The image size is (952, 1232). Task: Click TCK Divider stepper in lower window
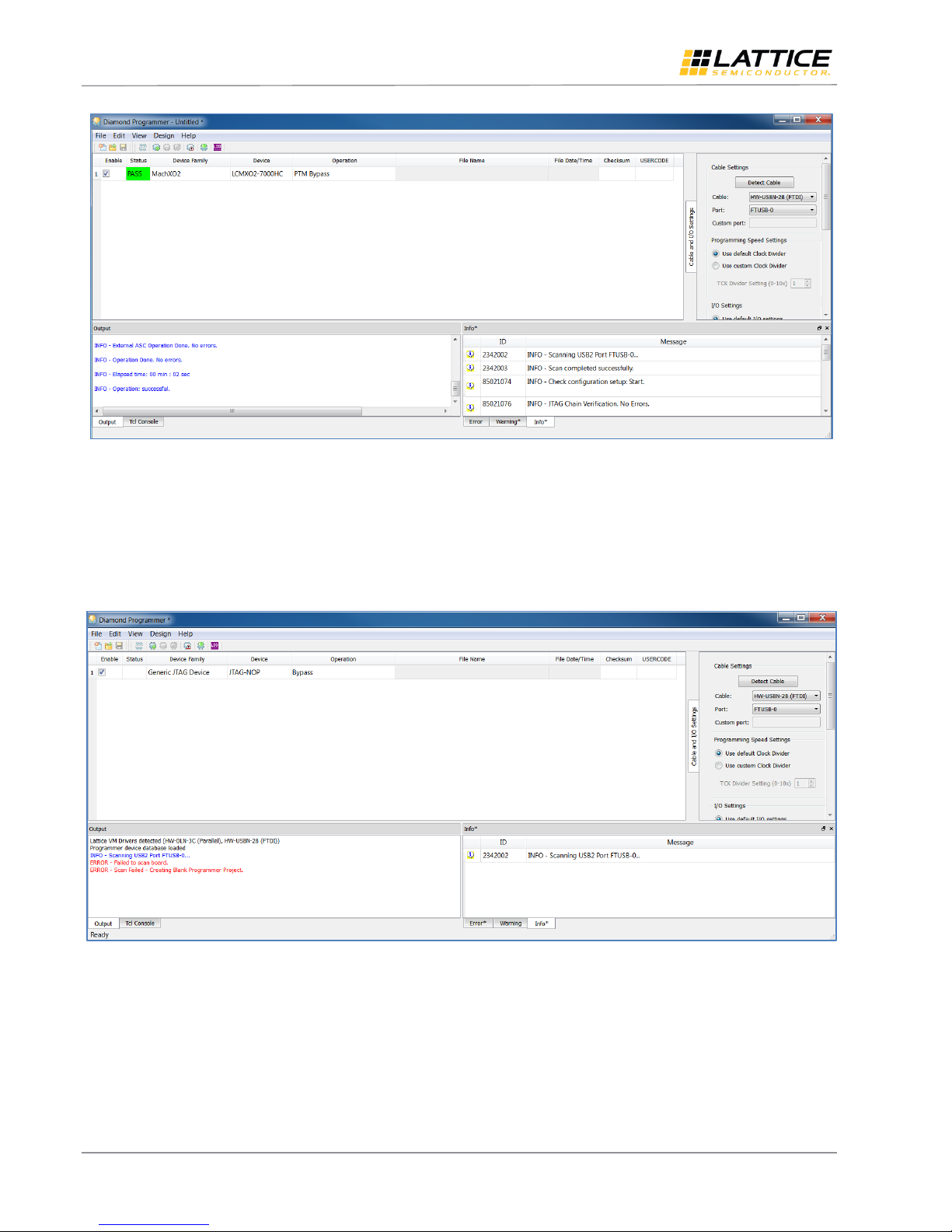coord(811,784)
